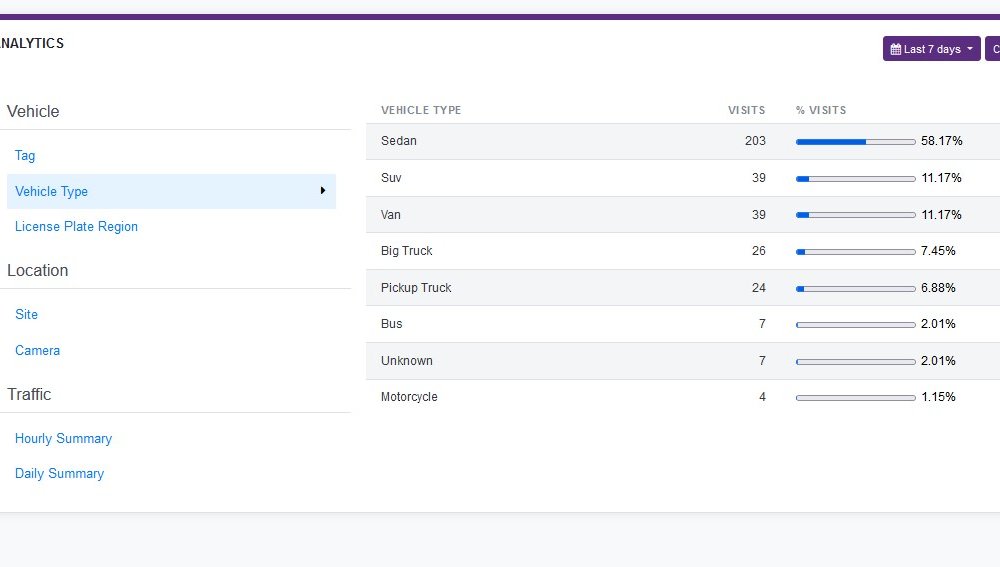The width and height of the screenshot is (1000, 567).
Task: Click the calendar icon in date range button
Action: (x=895, y=49)
